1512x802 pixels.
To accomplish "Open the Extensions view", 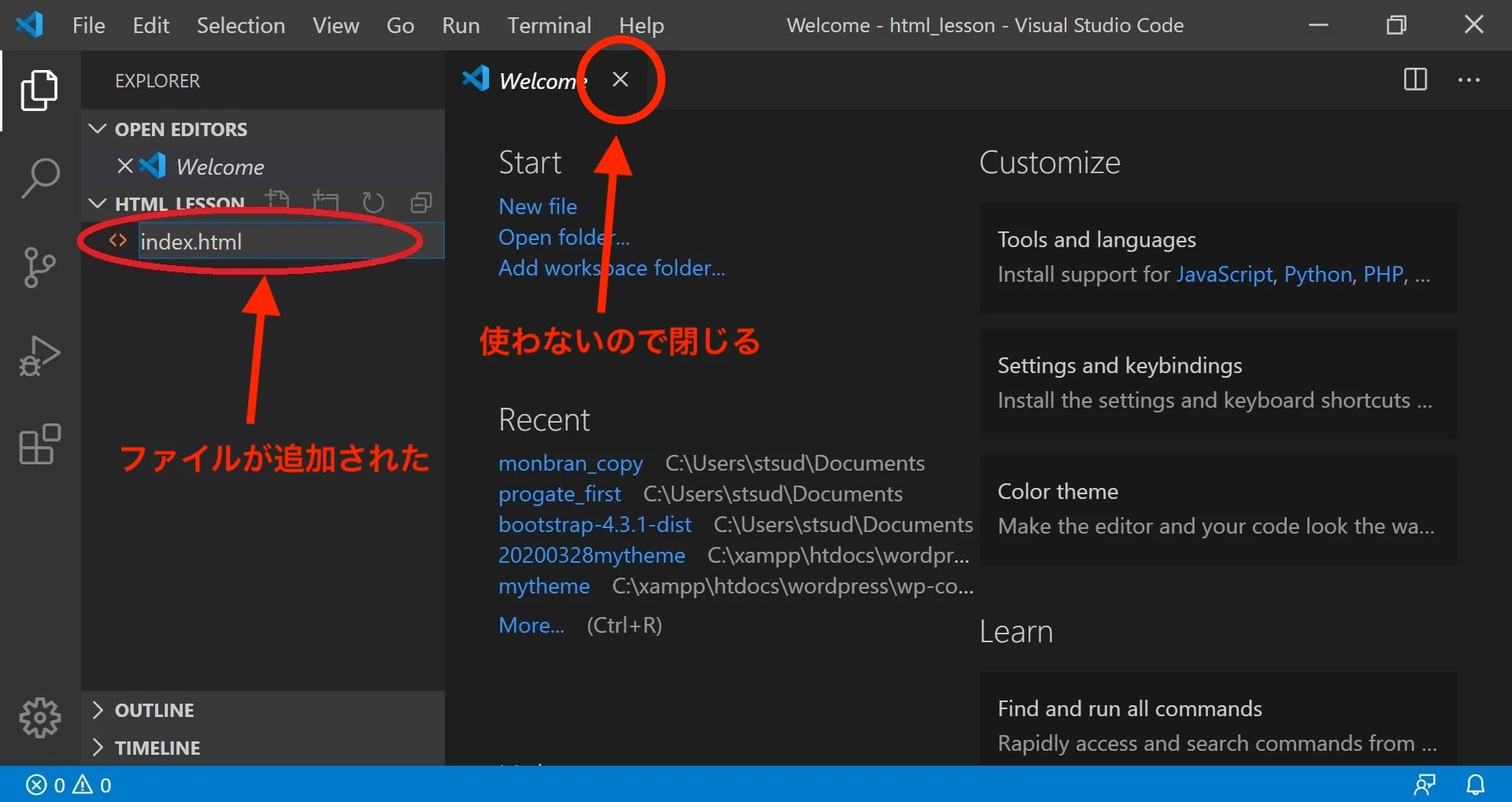I will click(39, 445).
